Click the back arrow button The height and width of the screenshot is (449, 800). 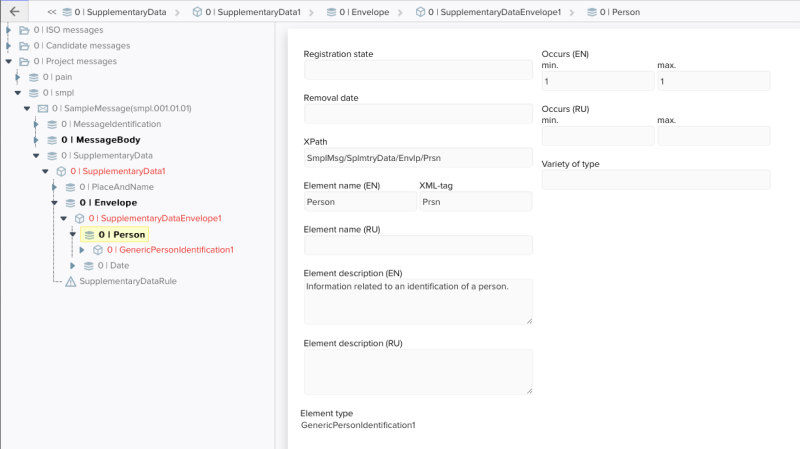pos(14,11)
